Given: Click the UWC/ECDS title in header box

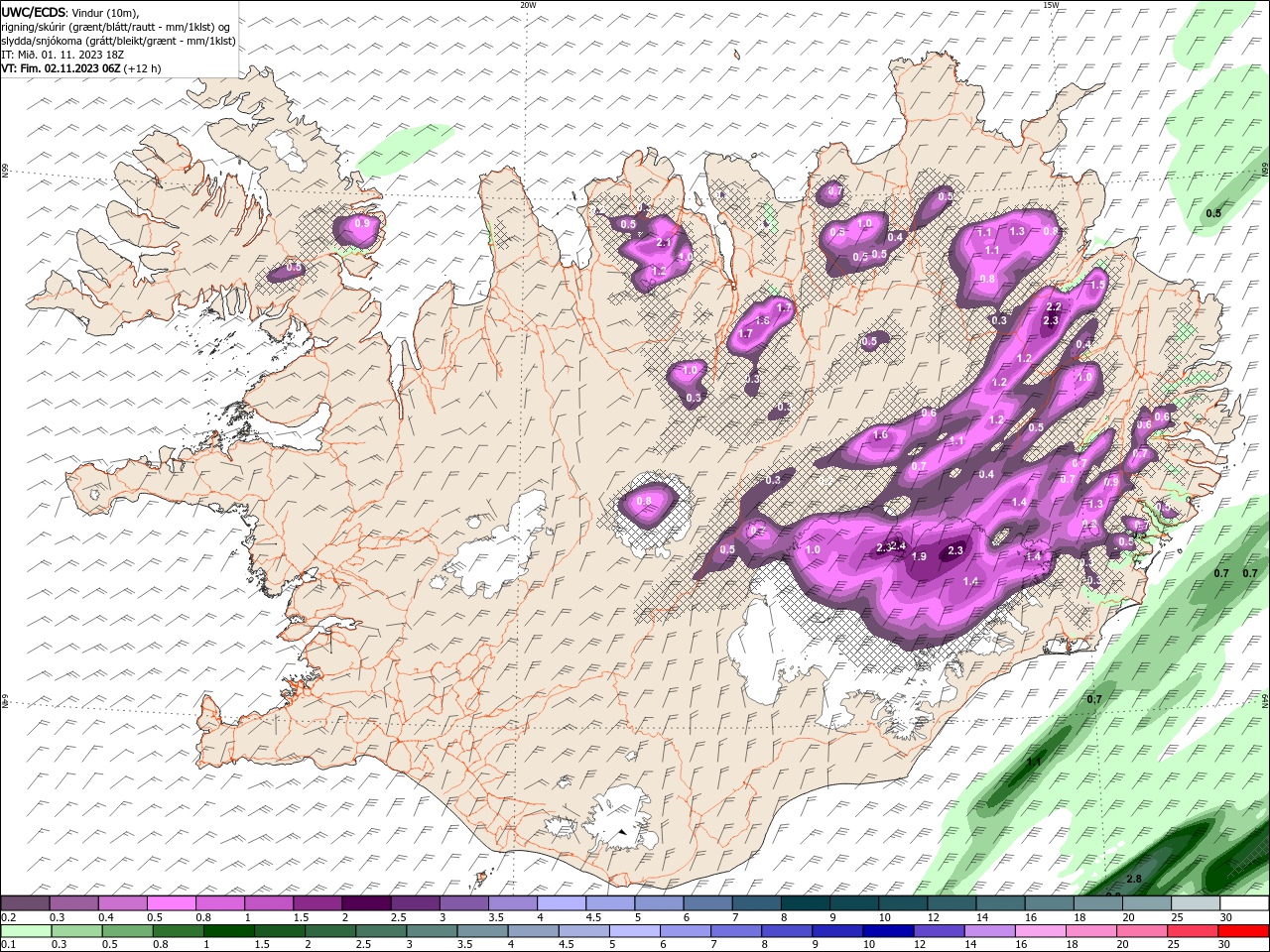Looking at the screenshot, I should (x=34, y=12).
